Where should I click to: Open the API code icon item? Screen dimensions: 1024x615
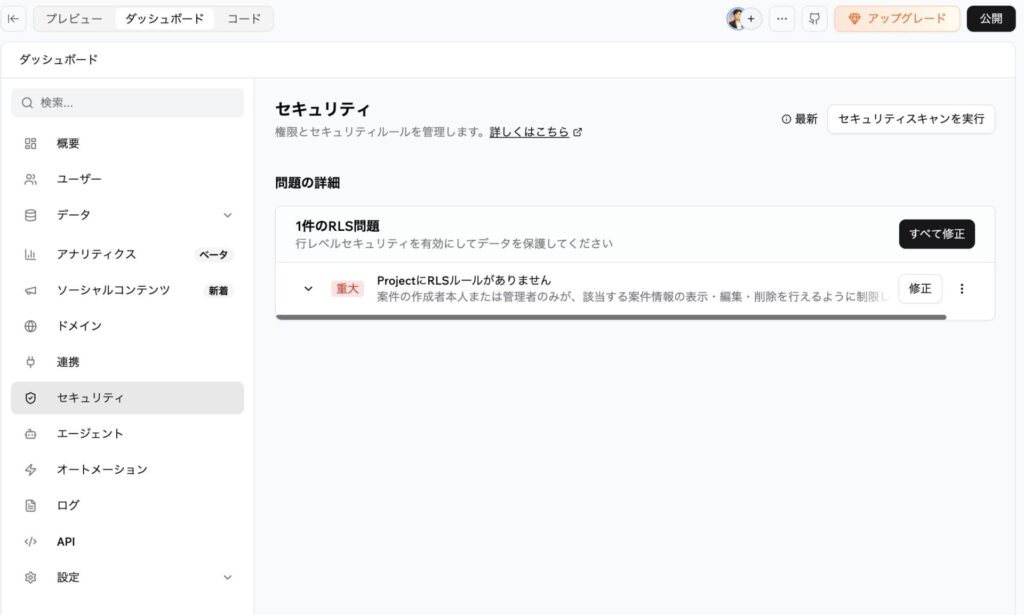(x=31, y=542)
